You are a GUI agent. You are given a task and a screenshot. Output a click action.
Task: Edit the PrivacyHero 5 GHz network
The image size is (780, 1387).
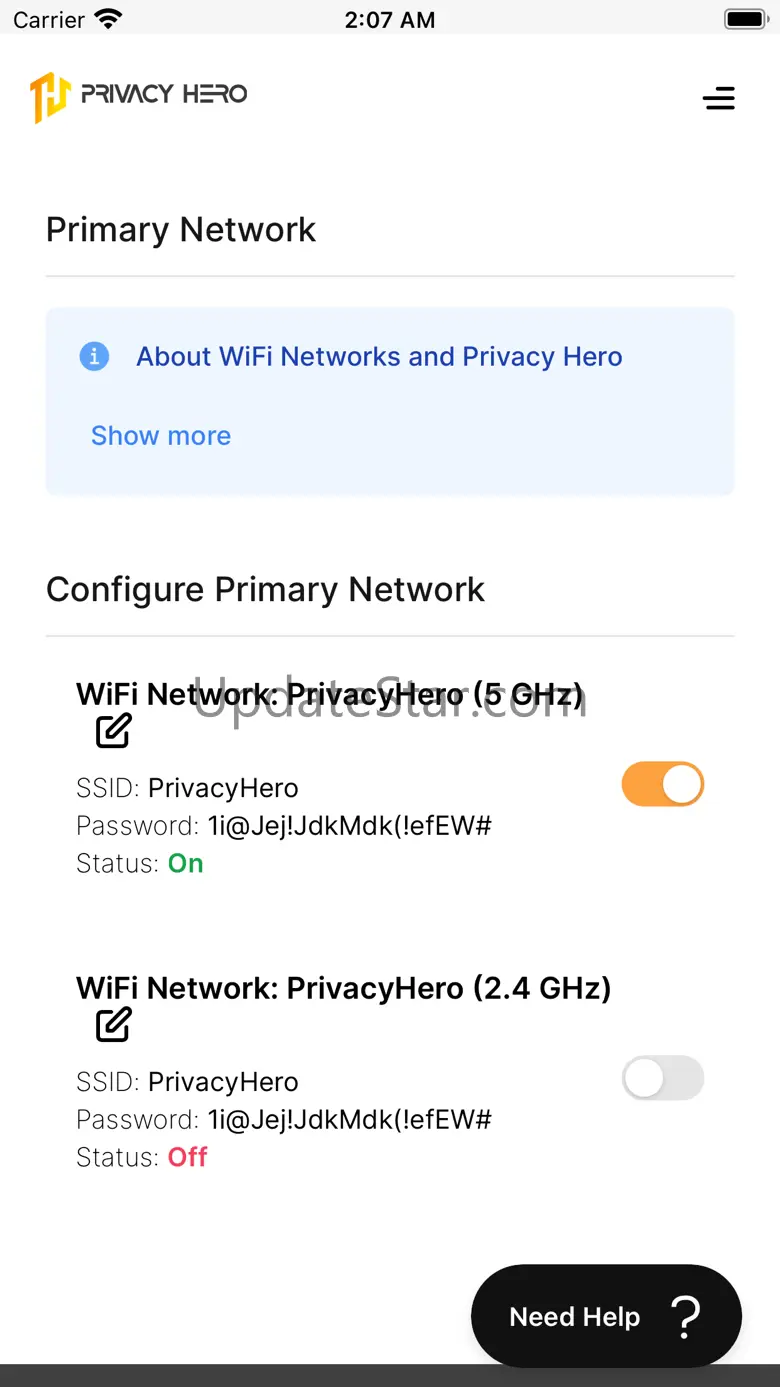click(113, 731)
